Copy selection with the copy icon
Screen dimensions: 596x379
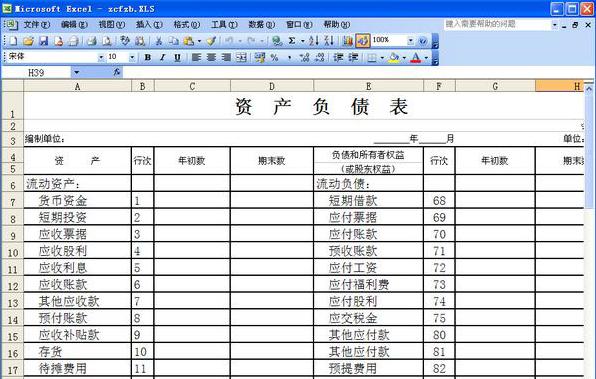coord(173,40)
